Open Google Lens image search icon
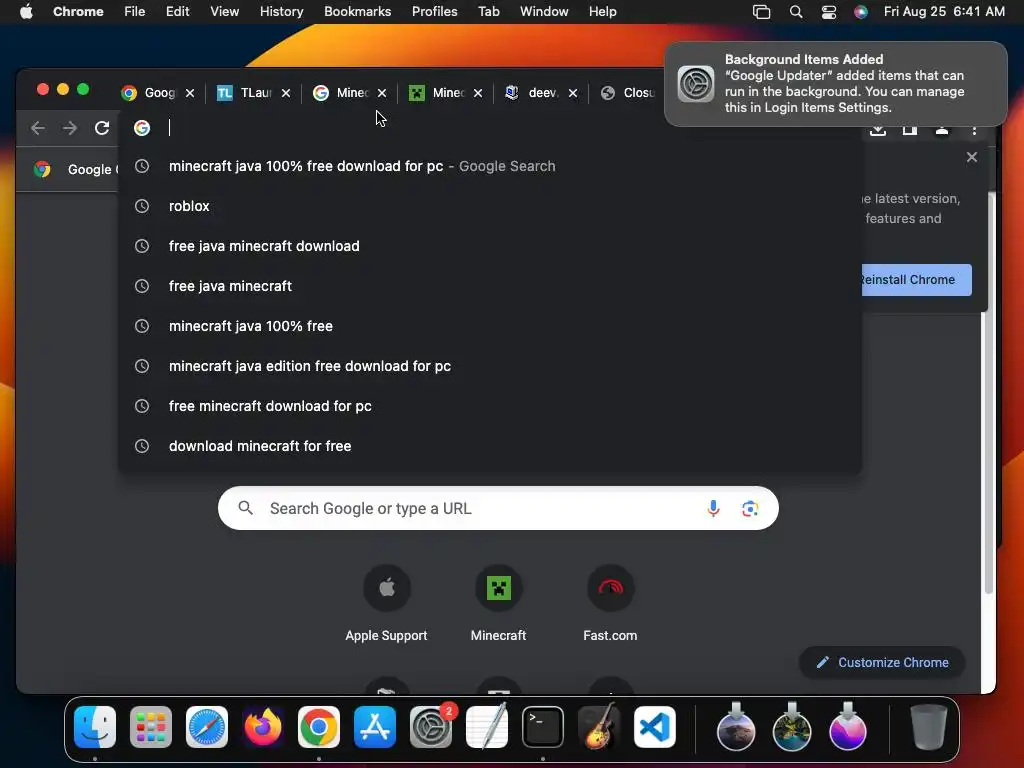This screenshot has width=1024, height=768. click(x=750, y=508)
